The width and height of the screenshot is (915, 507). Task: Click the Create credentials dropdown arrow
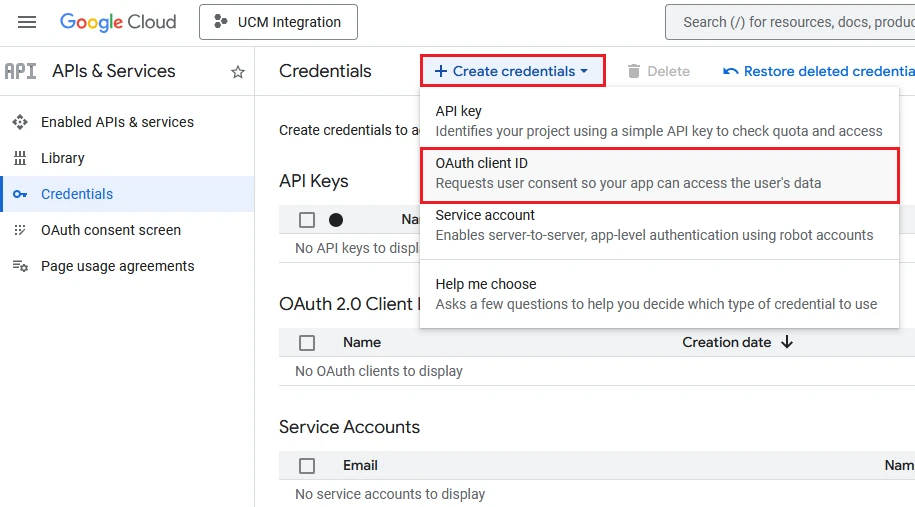(584, 71)
